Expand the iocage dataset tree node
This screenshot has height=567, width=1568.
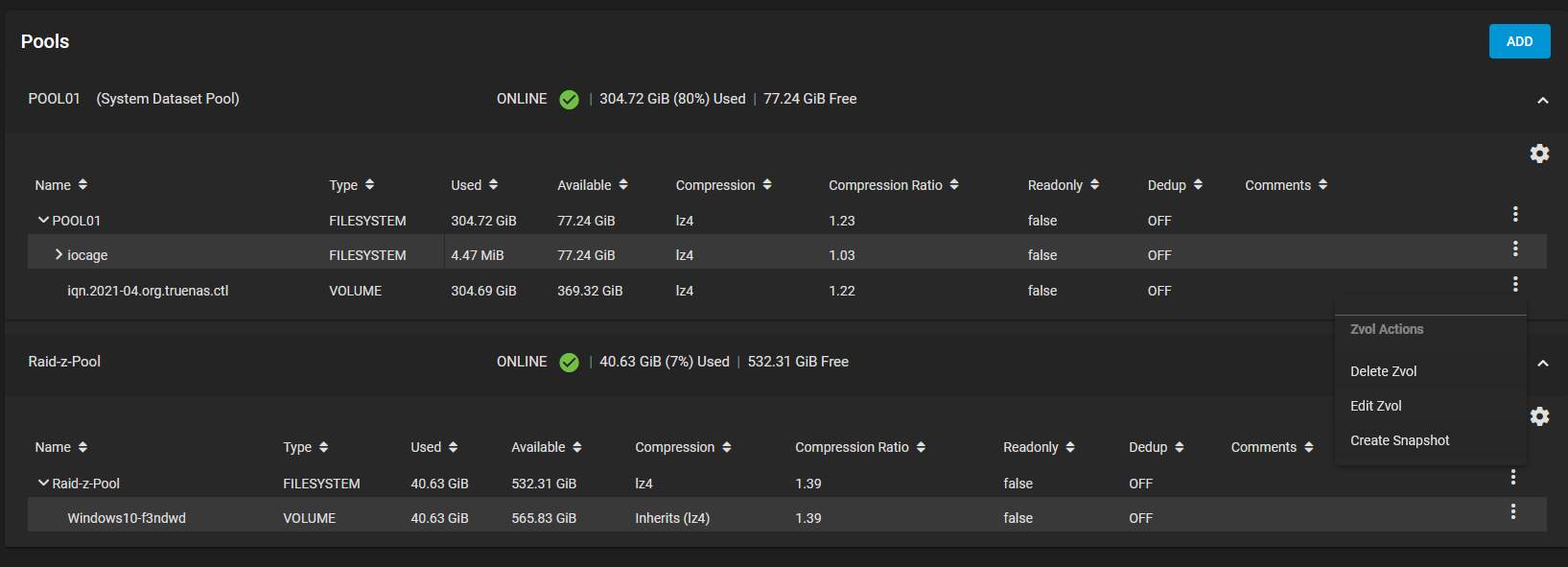(x=59, y=254)
